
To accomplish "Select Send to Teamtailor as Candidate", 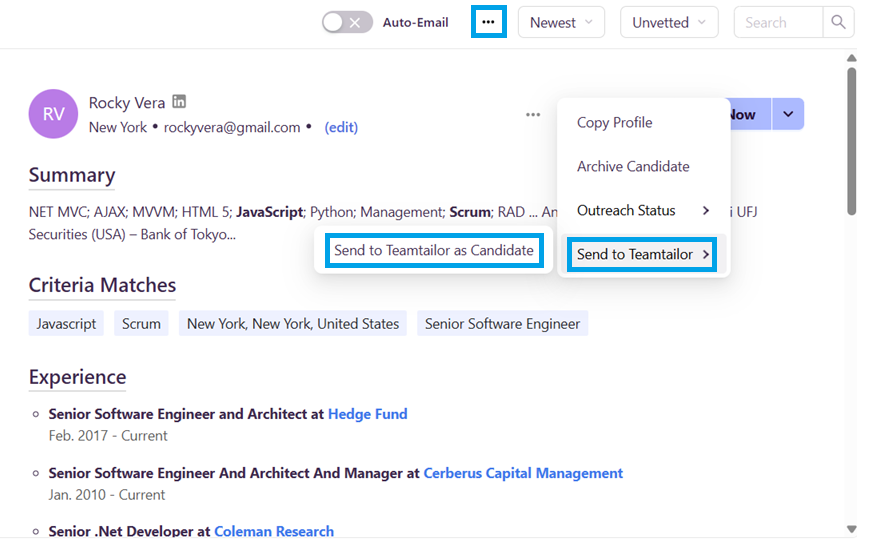I will pos(434,250).
